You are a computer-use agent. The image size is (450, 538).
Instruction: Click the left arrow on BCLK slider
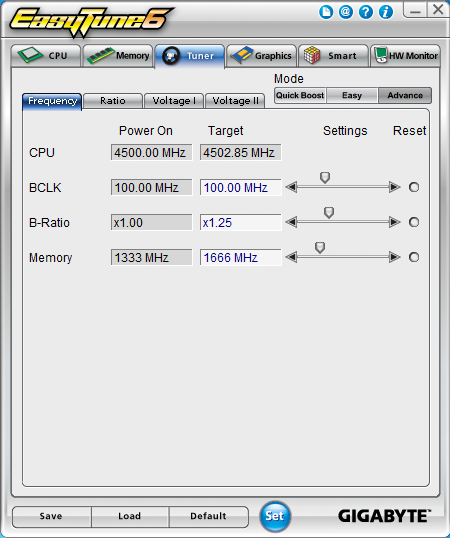(291, 187)
